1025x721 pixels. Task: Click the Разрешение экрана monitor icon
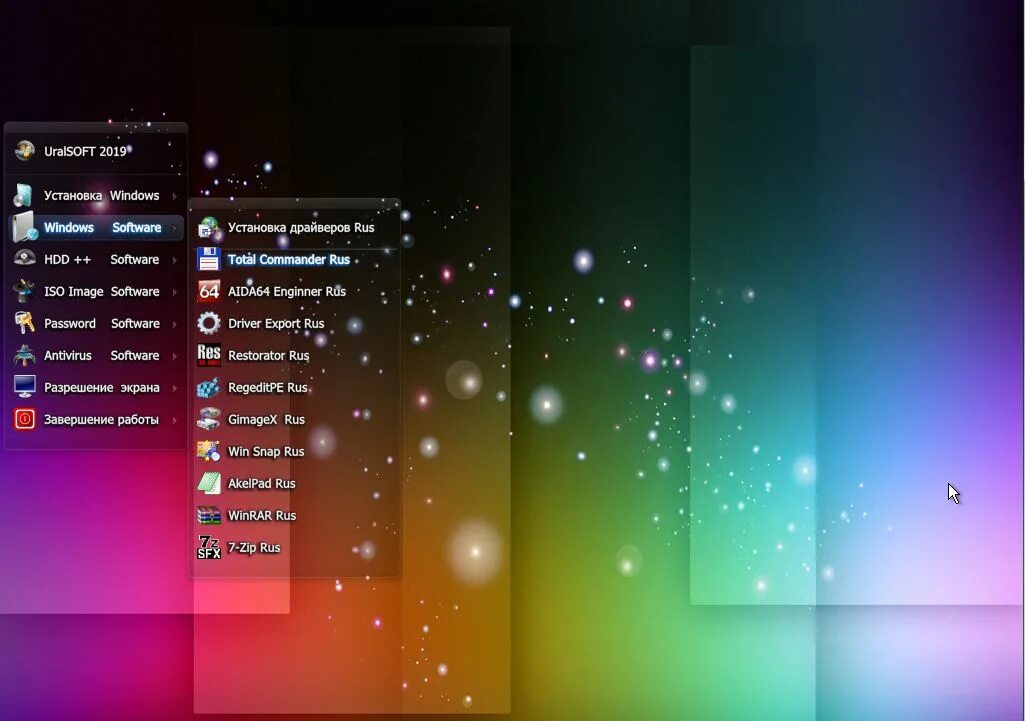(x=25, y=387)
